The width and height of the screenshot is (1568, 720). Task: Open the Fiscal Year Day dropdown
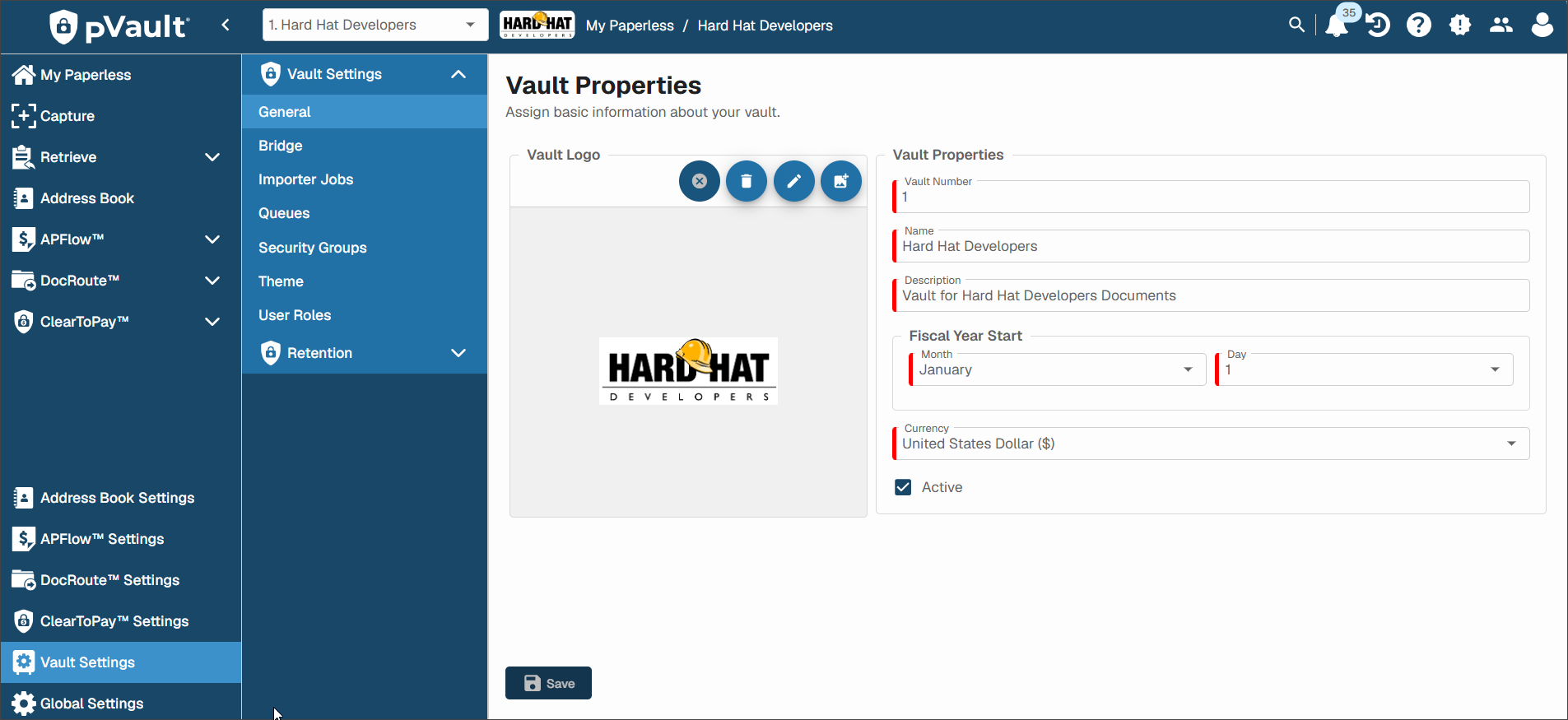point(1364,369)
